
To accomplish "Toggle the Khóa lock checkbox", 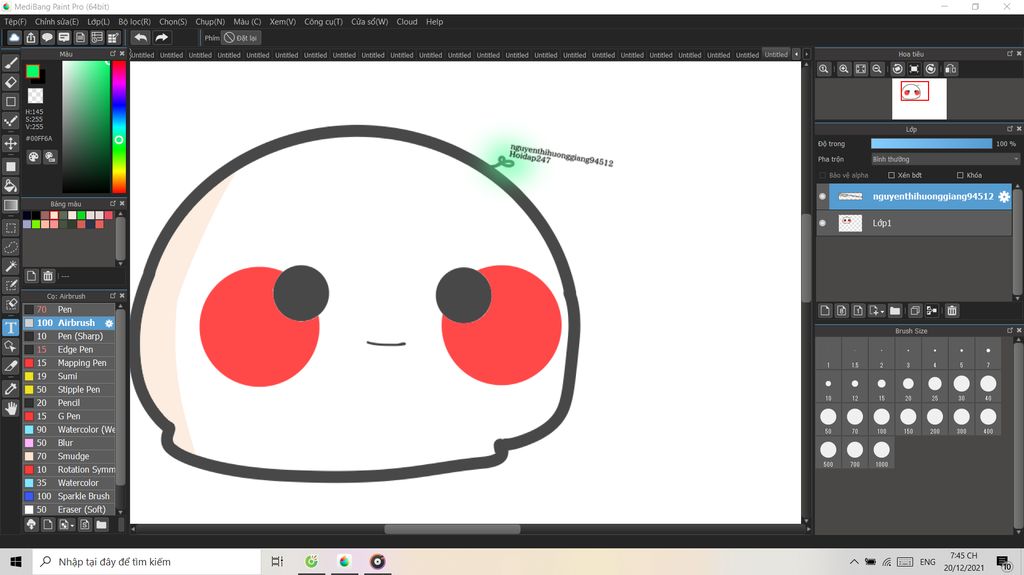I will click(x=960, y=175).
